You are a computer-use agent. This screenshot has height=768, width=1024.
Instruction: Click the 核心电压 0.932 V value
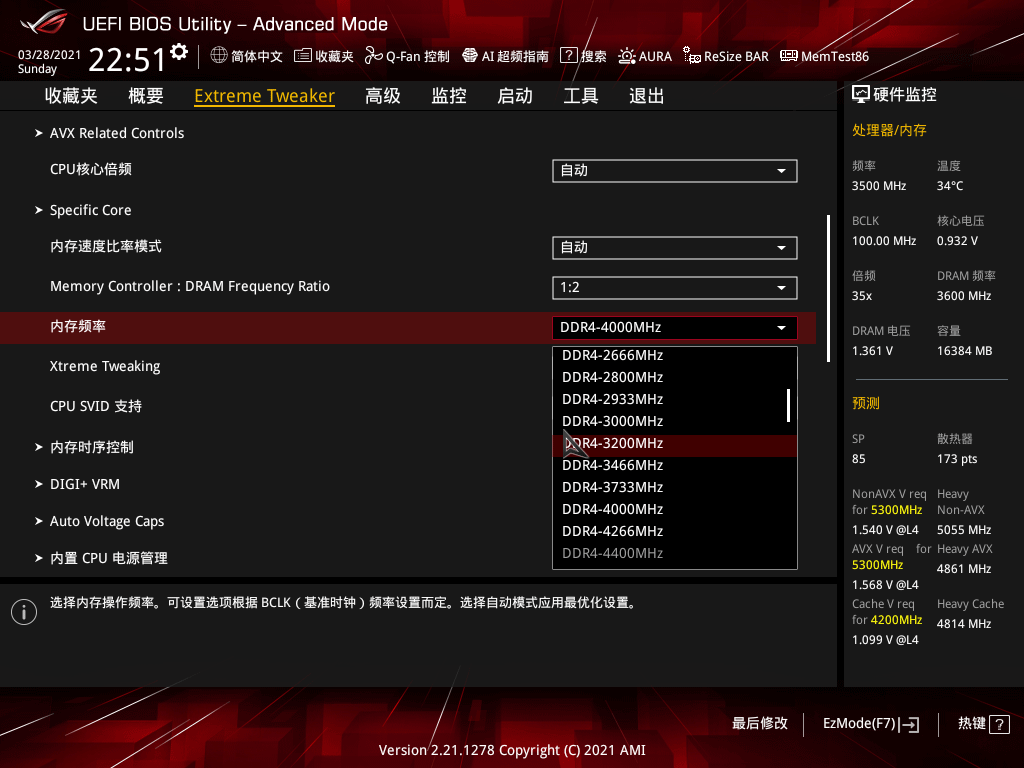[957, 241]
